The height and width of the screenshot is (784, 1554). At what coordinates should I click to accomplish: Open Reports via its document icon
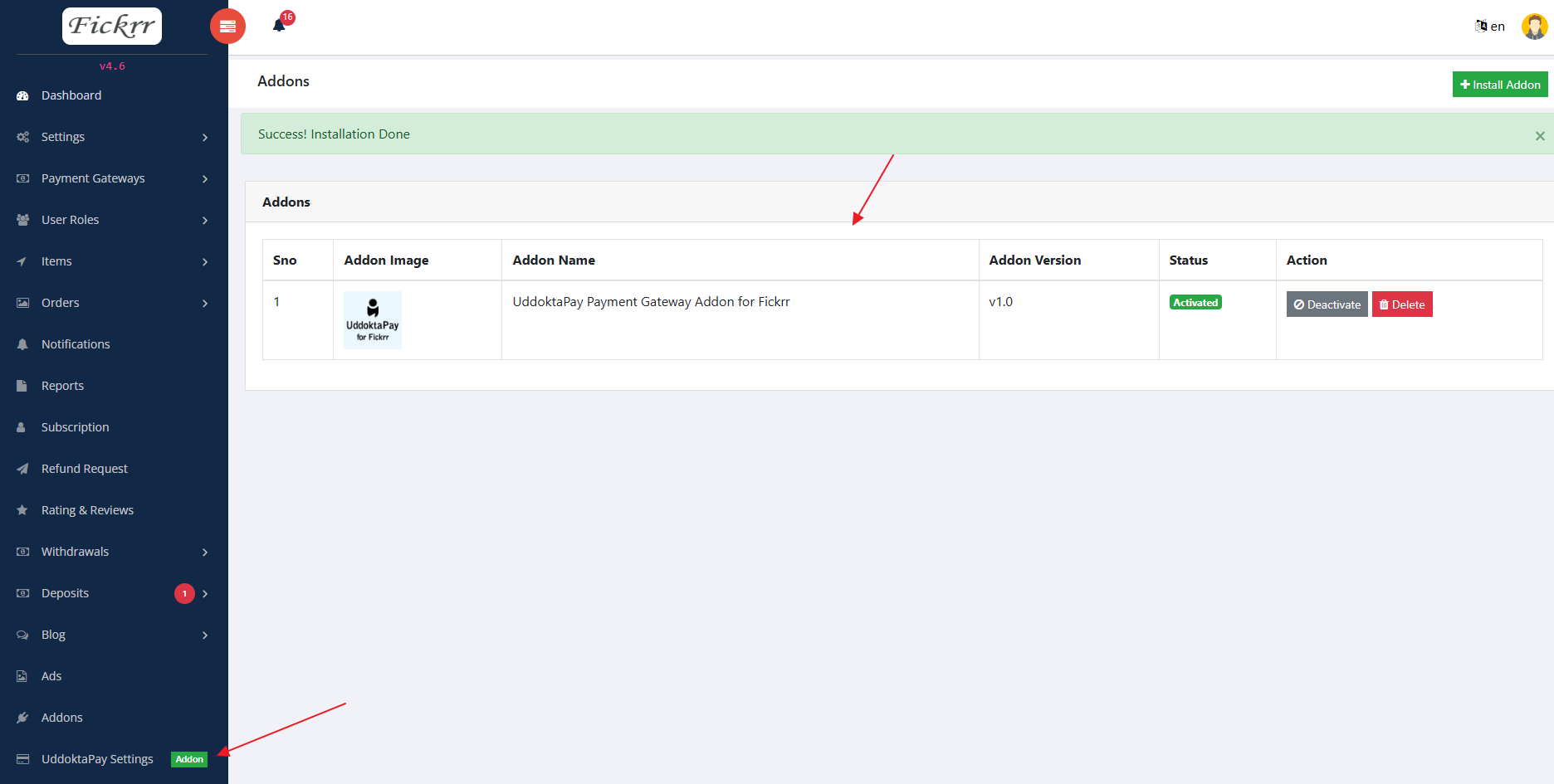pyautogui.click(x=22, y=385)
